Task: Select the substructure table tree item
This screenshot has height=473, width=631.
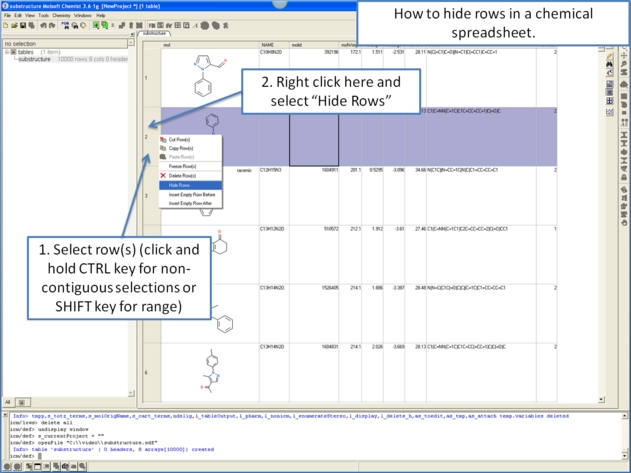Action: [x=34, y=59]
